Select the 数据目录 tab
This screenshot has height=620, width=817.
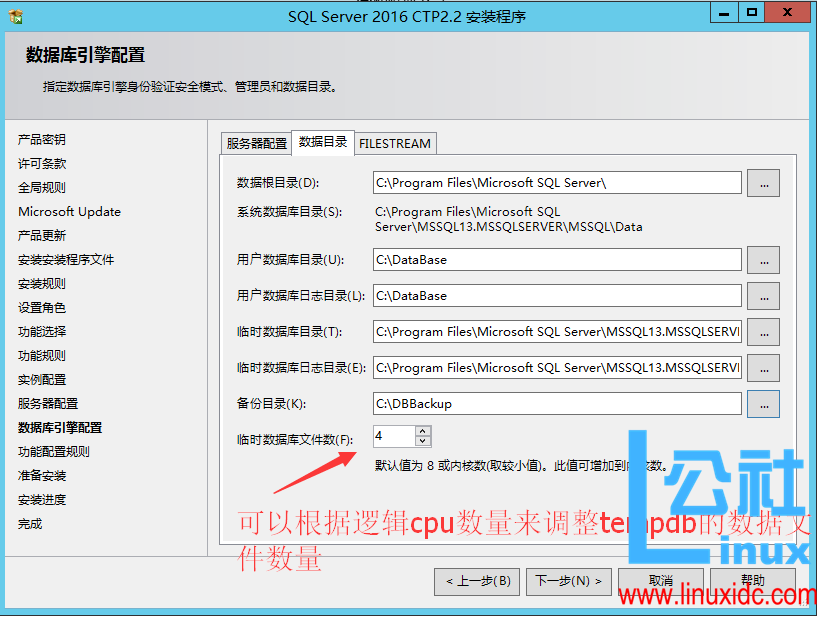tap(323, 143)
